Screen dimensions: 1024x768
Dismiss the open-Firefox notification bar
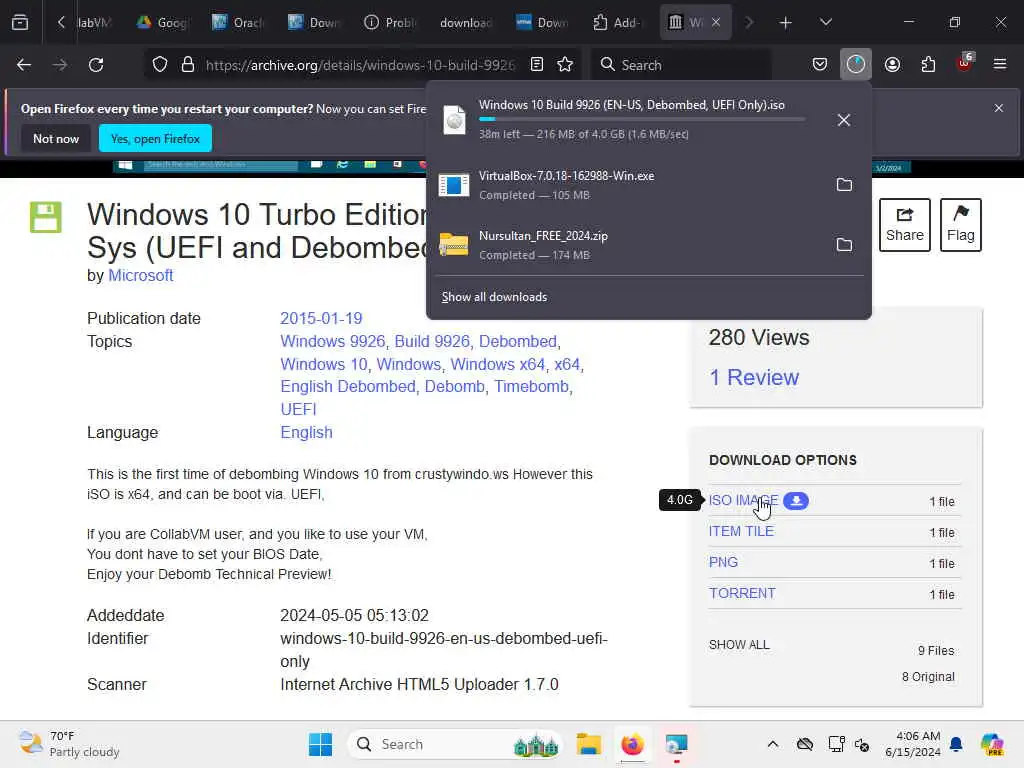(999, 108)
